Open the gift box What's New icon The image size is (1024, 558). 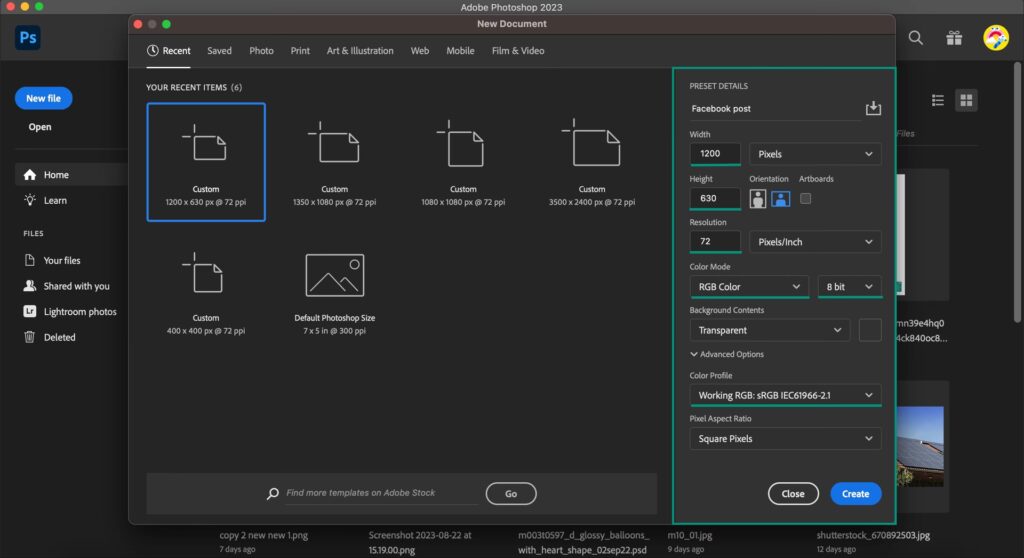954,38
